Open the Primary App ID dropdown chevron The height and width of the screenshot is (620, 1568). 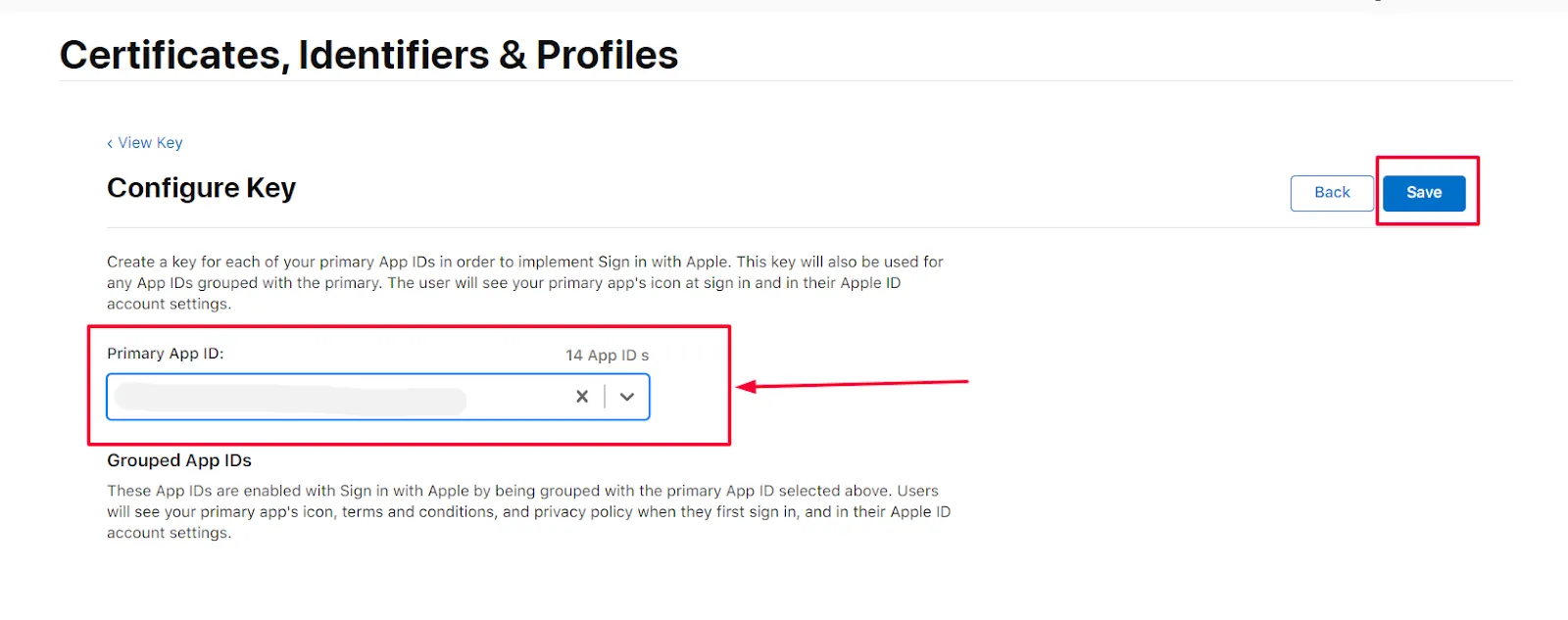626,397
